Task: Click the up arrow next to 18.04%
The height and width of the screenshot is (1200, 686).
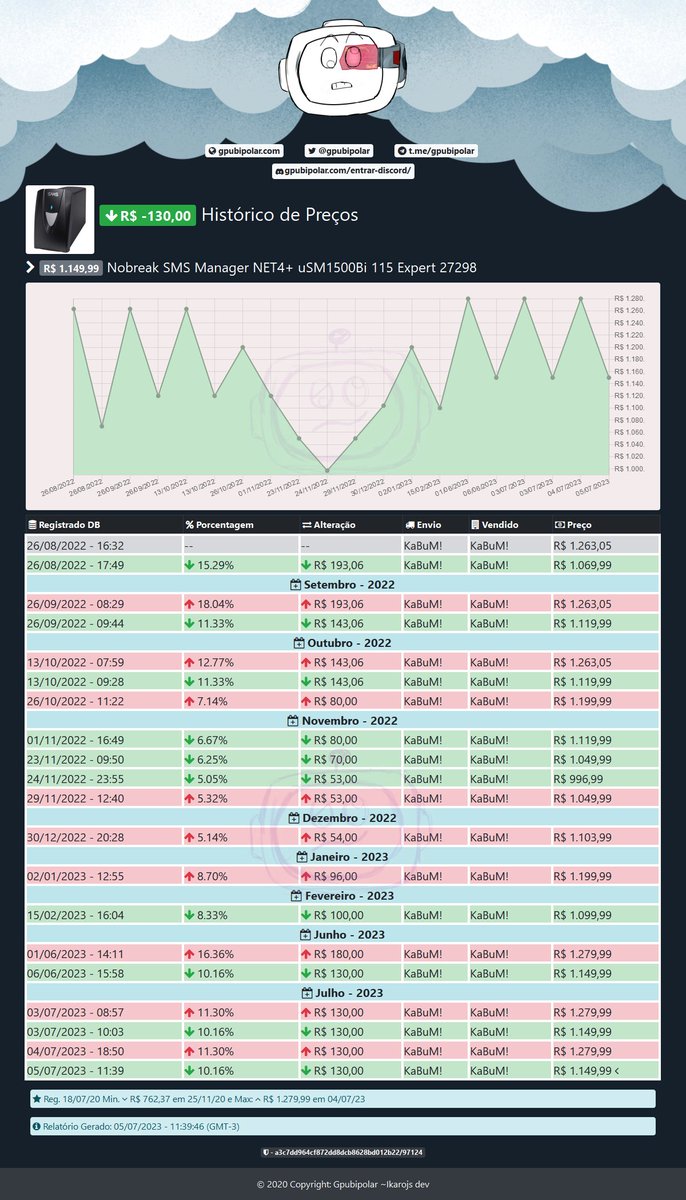Action: point(189,604)
